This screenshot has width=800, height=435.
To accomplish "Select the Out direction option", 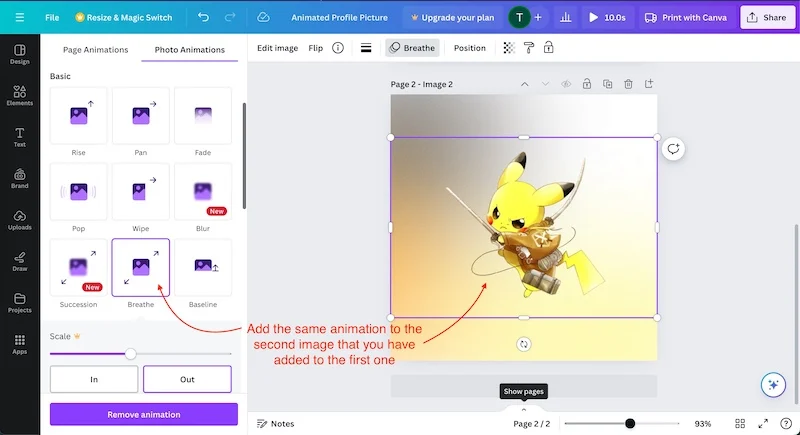I will (187, 379).
